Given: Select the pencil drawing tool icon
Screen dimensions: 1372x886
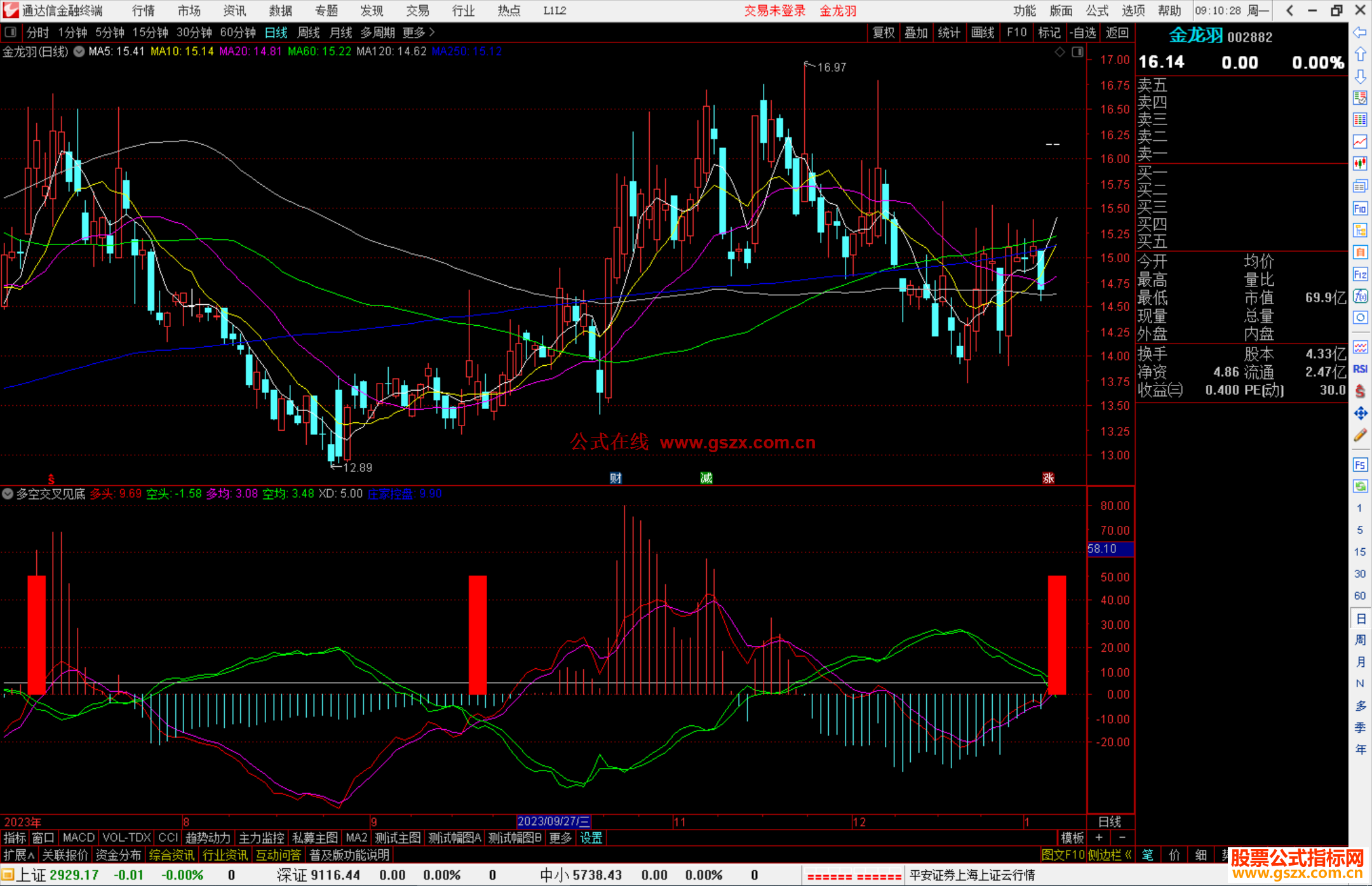Looking at the screenshot, I should click(1360, 436).
